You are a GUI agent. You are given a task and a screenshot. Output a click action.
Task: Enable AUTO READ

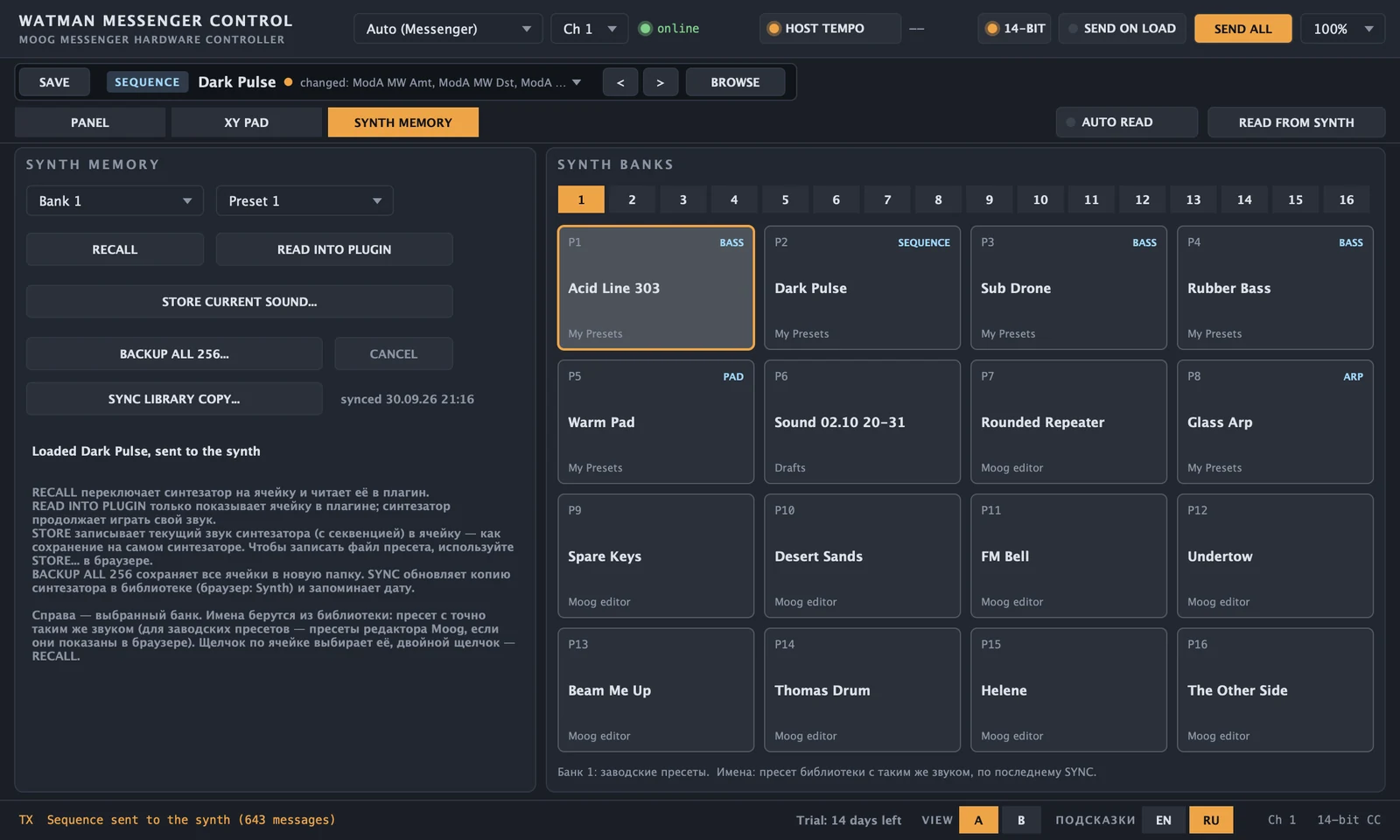[1126, 122]
